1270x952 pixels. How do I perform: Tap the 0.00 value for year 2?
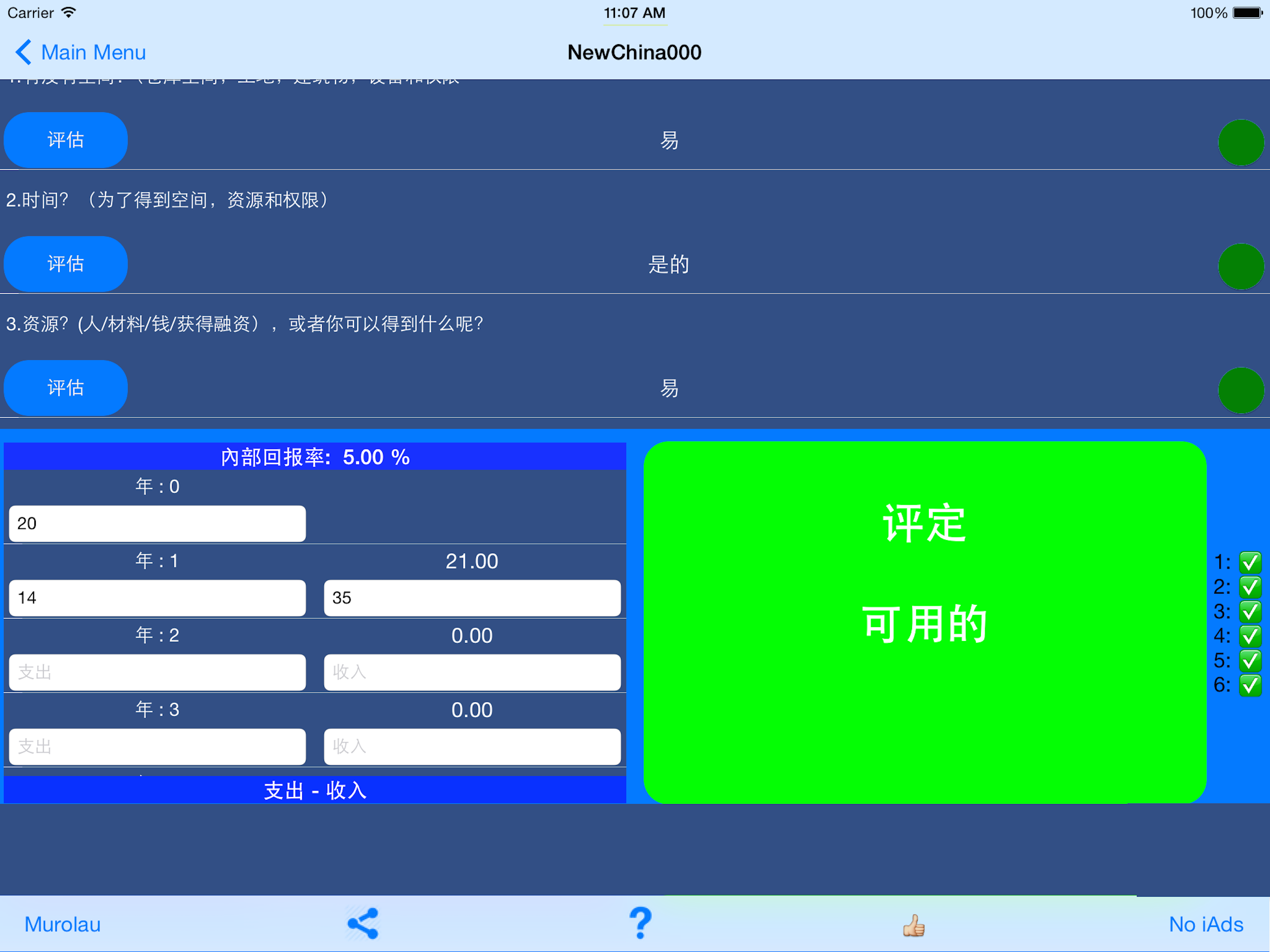[472, 635]
